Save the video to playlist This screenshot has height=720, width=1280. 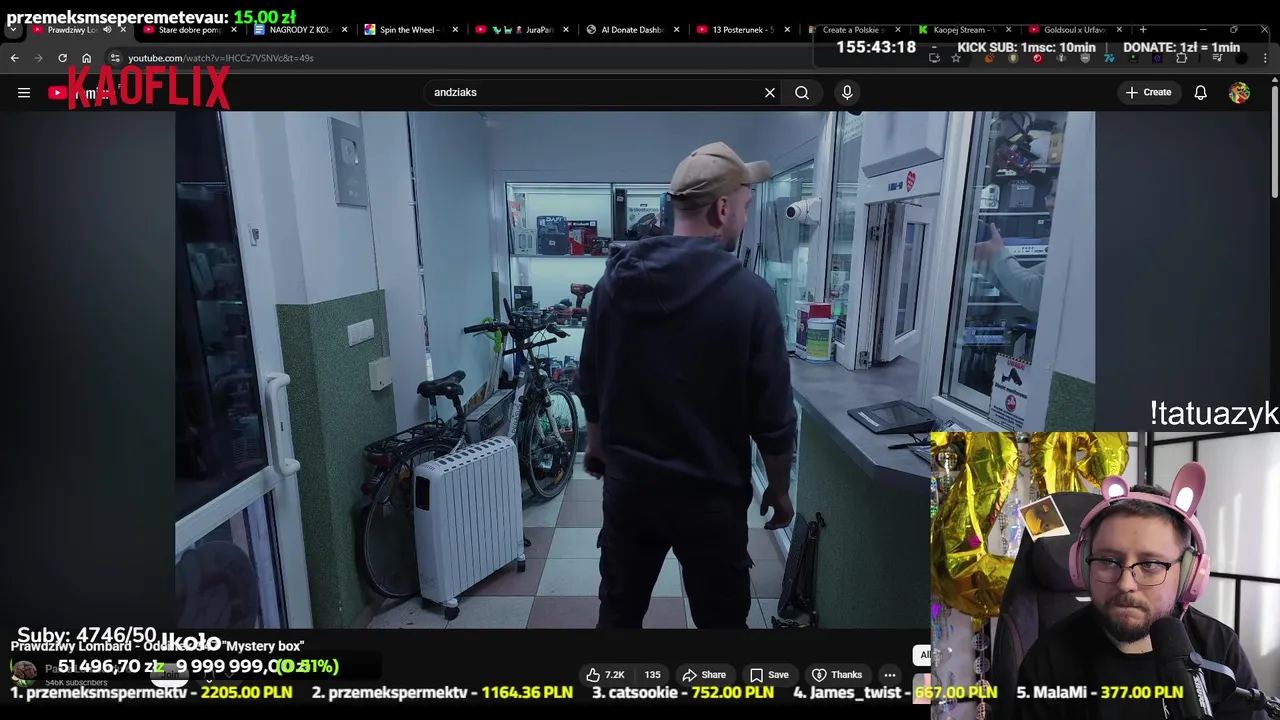(x=769, y=675)
